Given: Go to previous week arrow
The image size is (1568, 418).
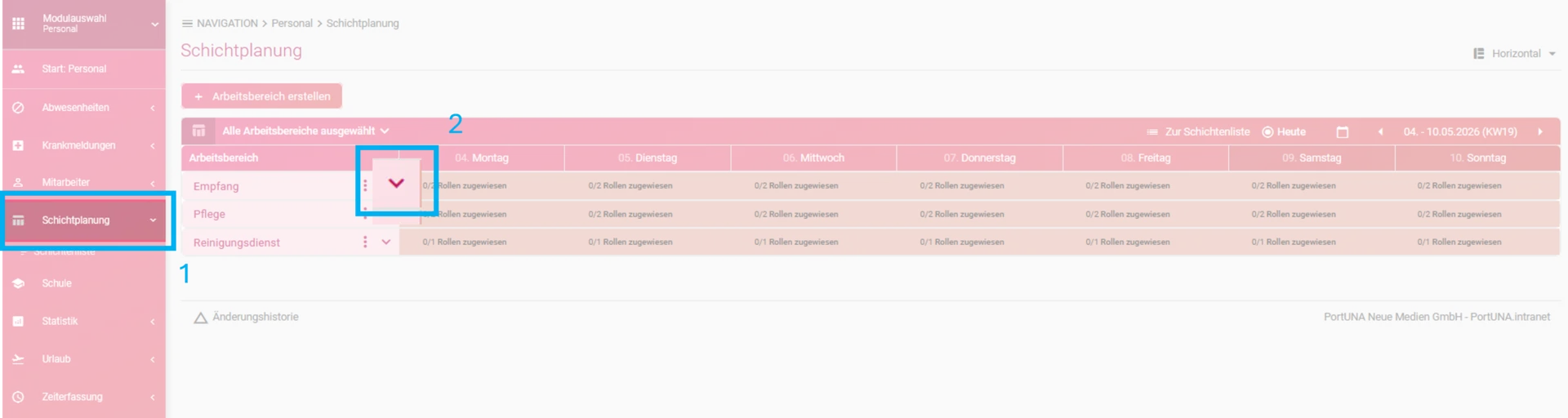Looking at the screenshot, I should pyautogui.click(x=1380, y=131).
